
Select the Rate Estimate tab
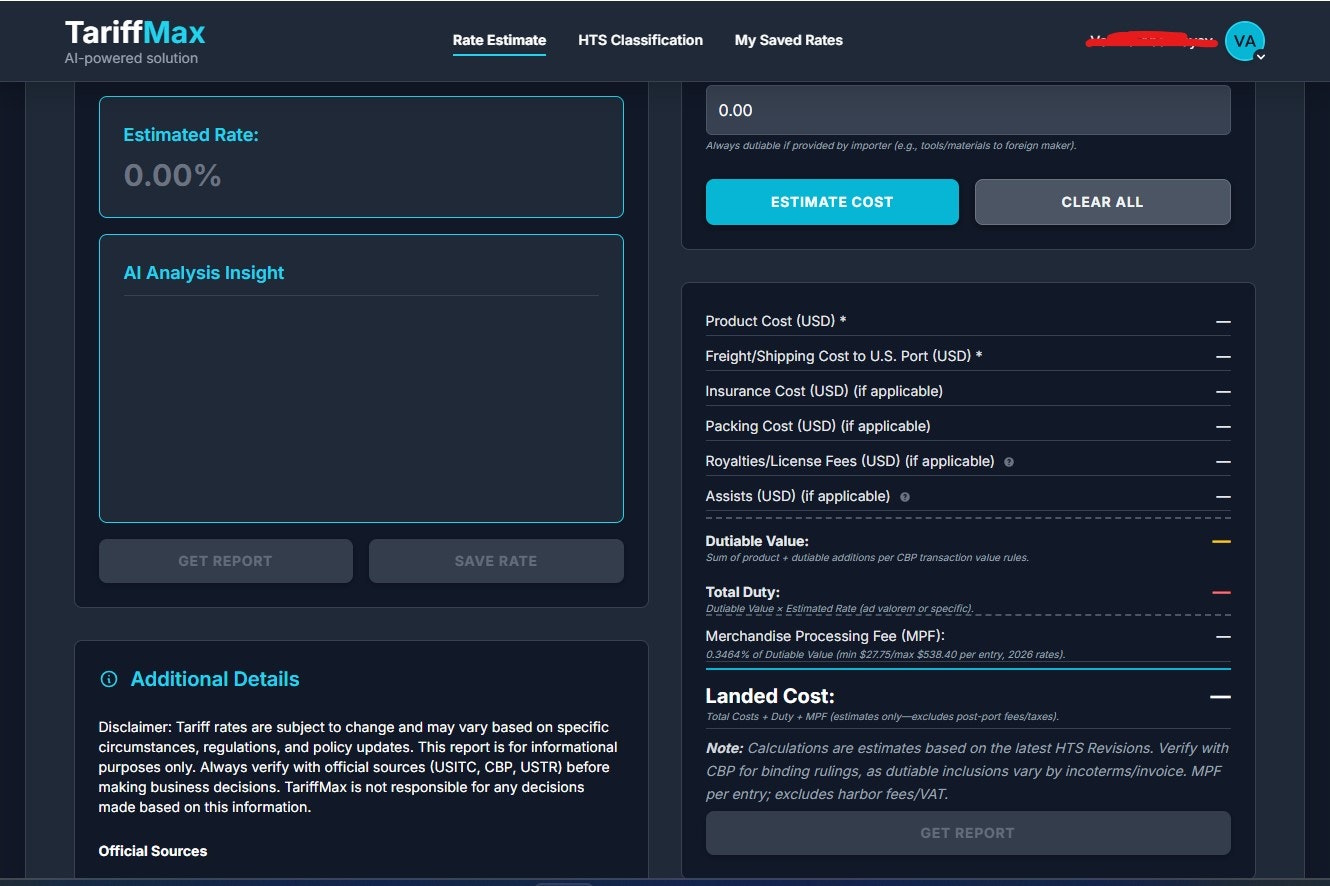[x=499, y=40]
